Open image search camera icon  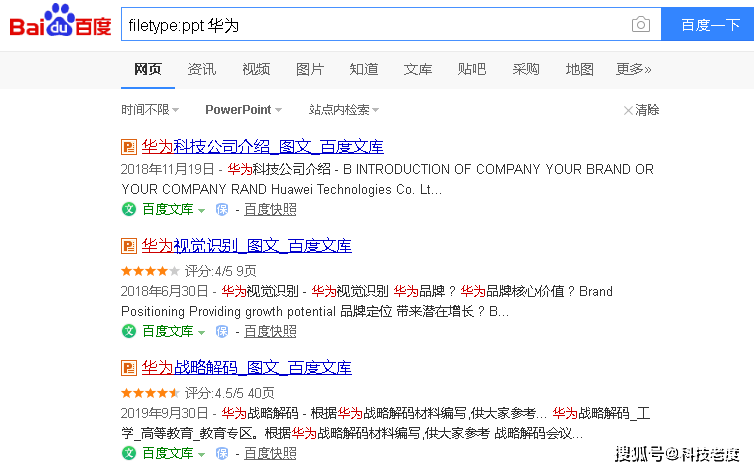click(x=641, y=24)
